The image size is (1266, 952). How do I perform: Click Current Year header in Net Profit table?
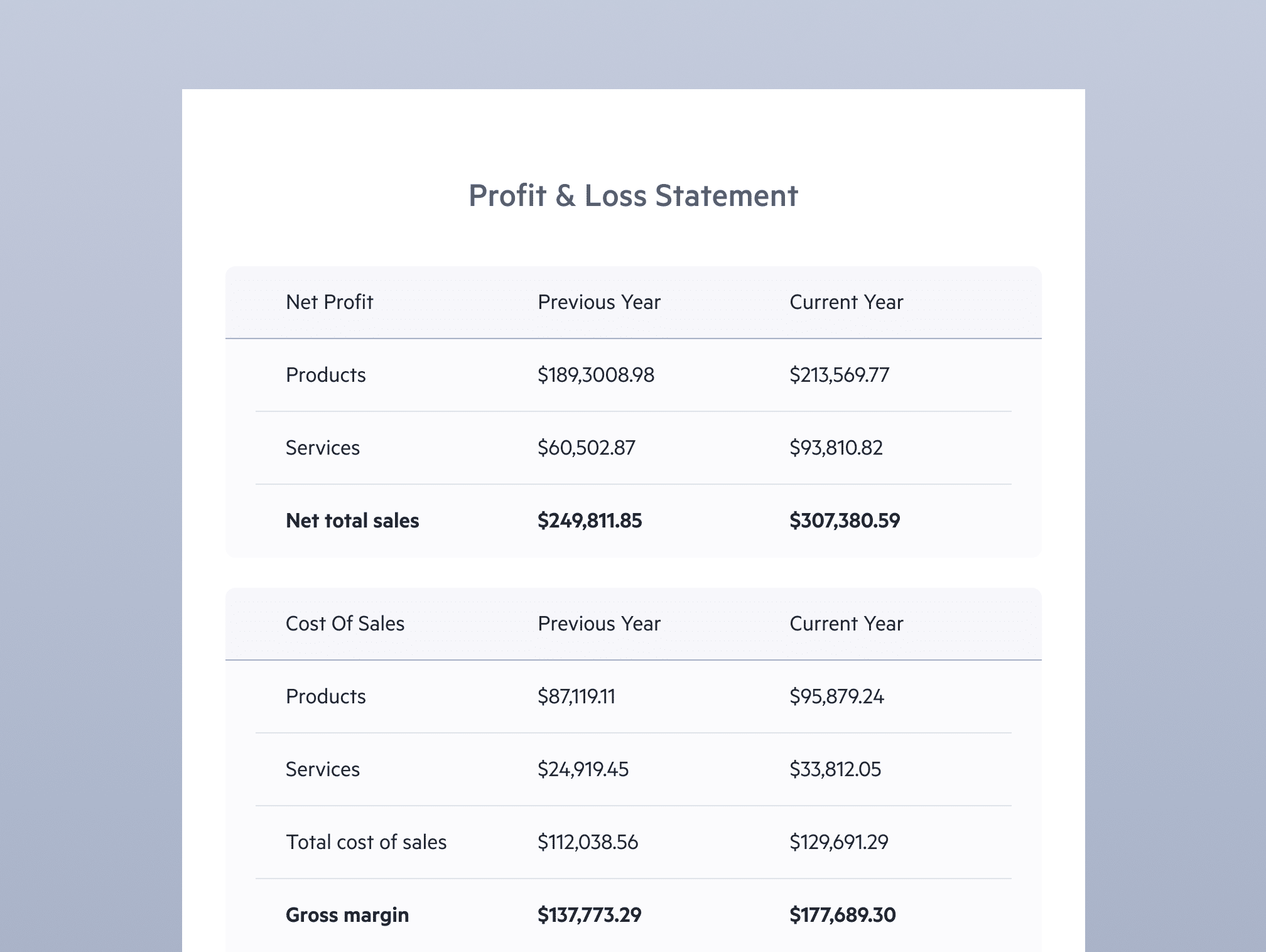pyautogui.click(x=846, y=302)
